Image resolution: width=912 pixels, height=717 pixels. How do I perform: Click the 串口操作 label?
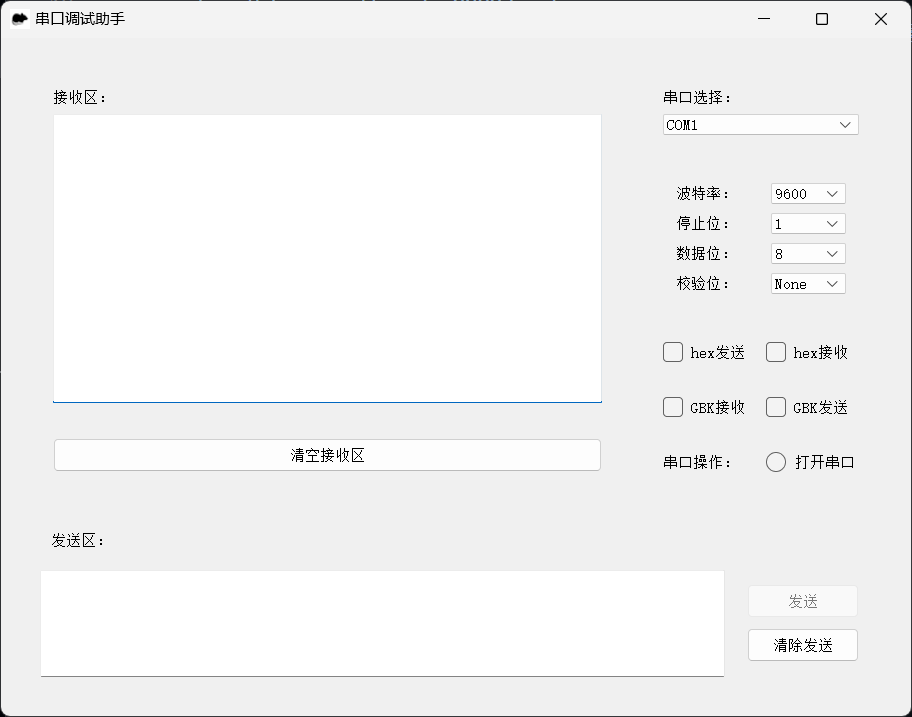pos(697,463)
